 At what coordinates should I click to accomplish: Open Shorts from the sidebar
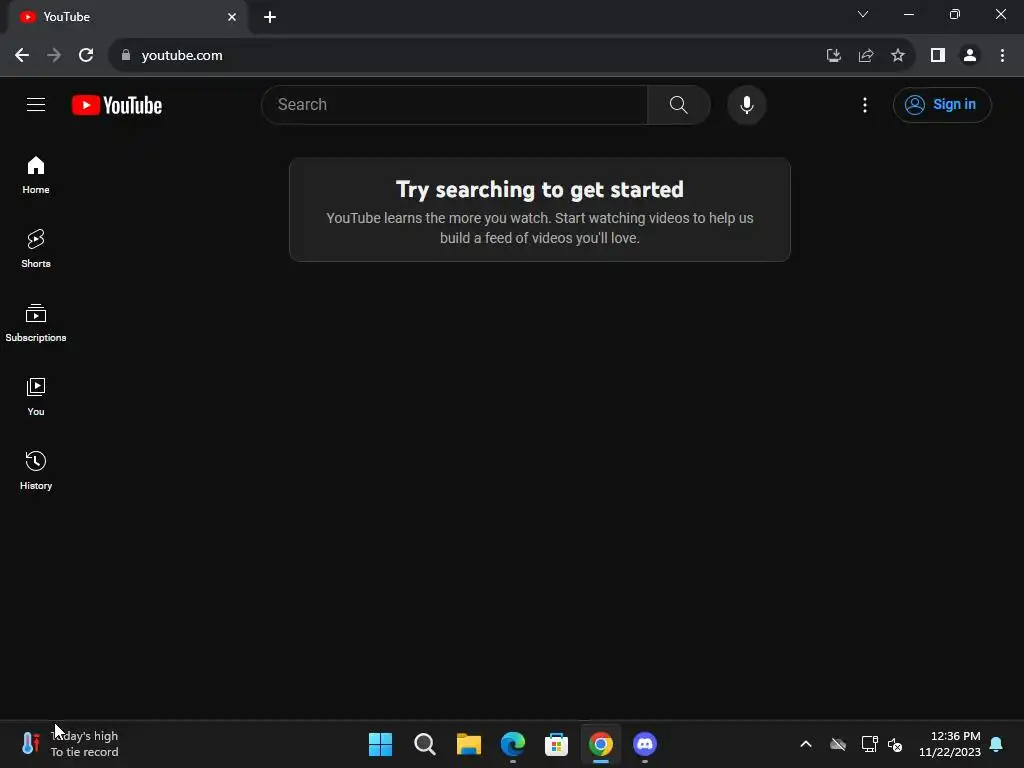[x=36, y=249]
